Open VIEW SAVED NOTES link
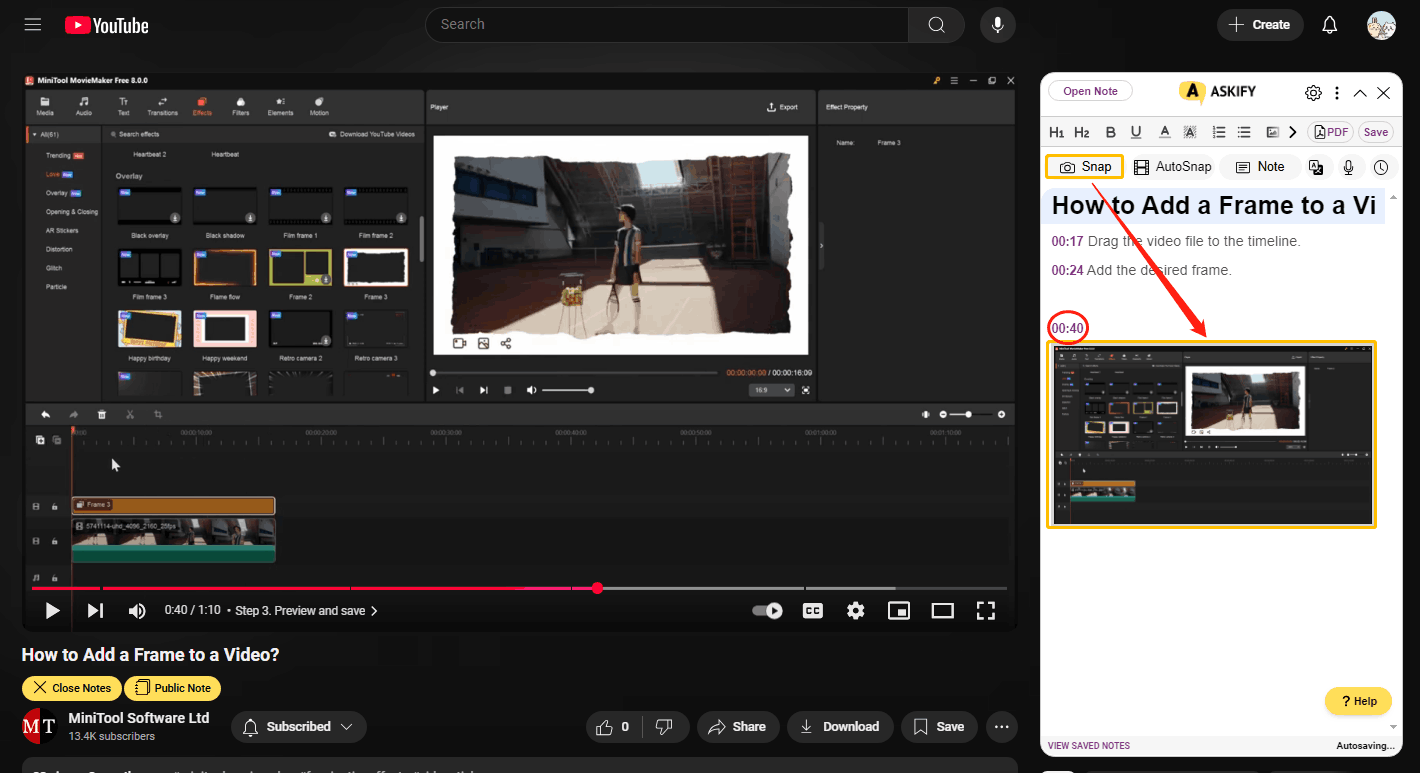 click(1089, 746)
